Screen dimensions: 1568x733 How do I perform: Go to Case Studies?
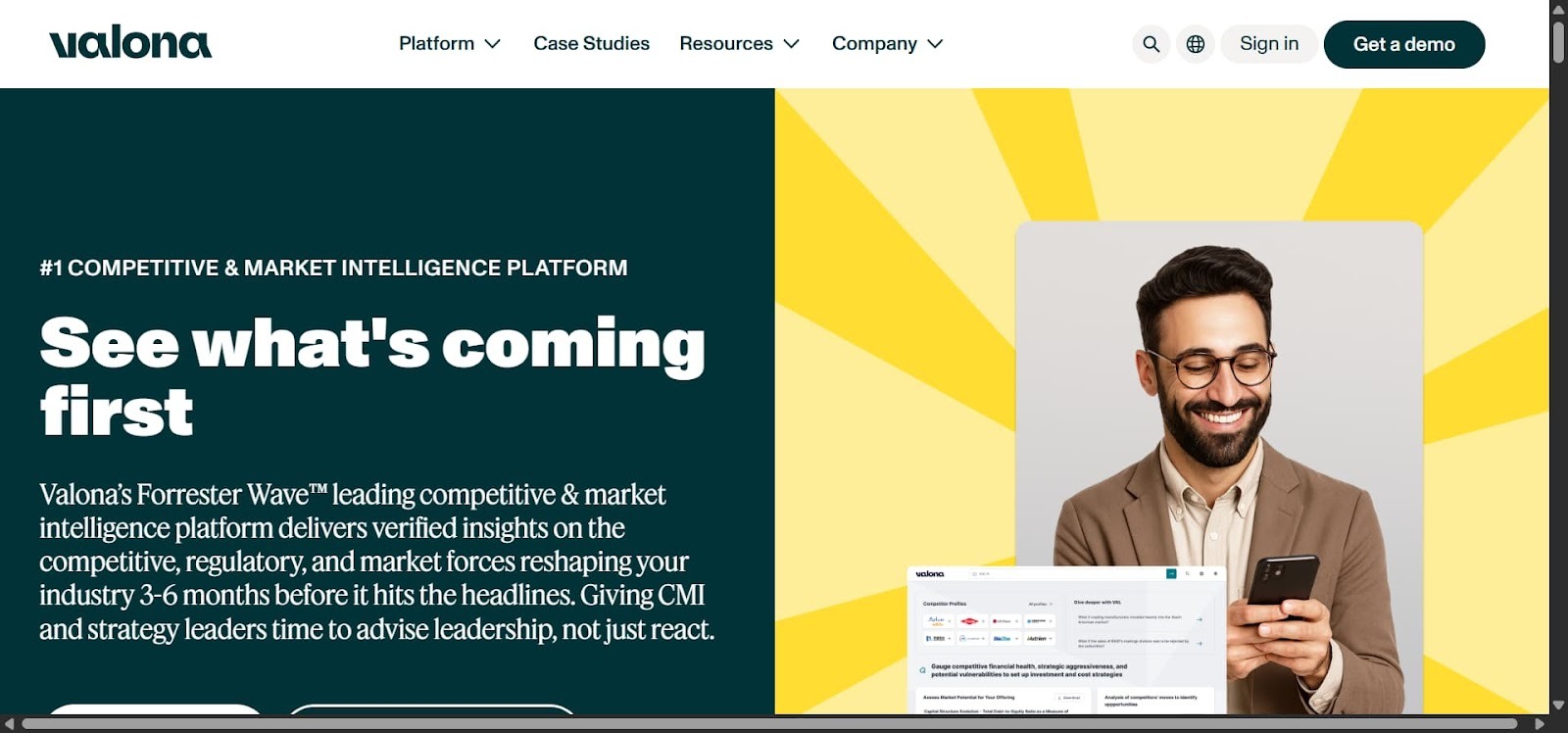[x=591, y=43]
